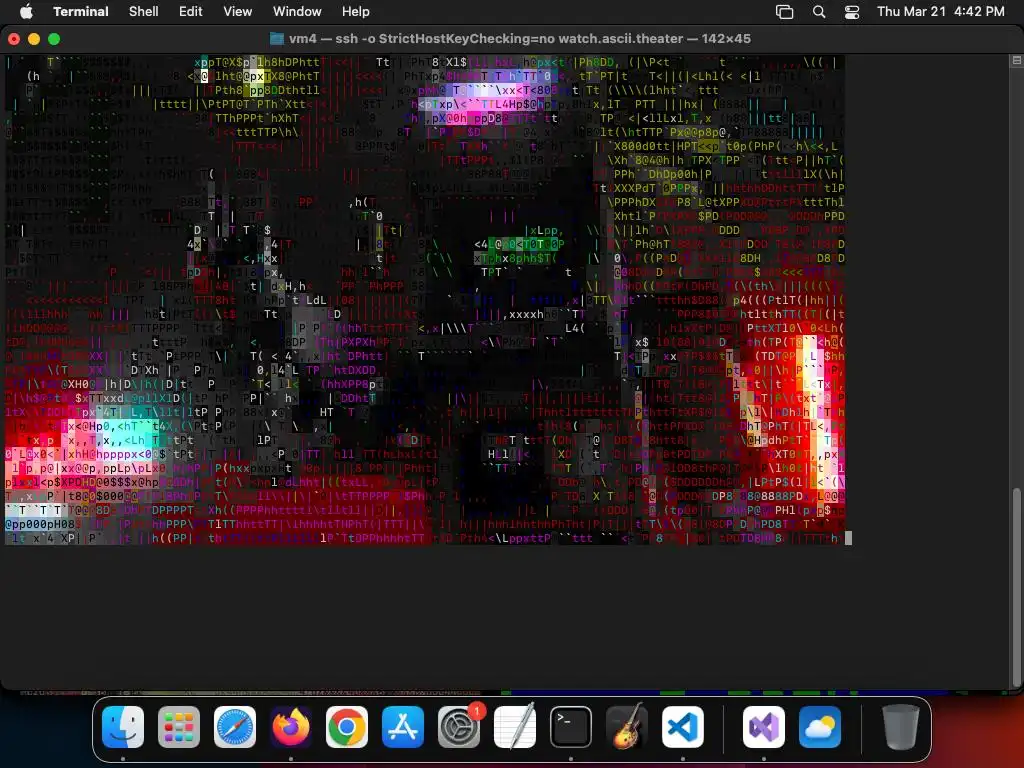Open System Settings with notification badge

459,727
